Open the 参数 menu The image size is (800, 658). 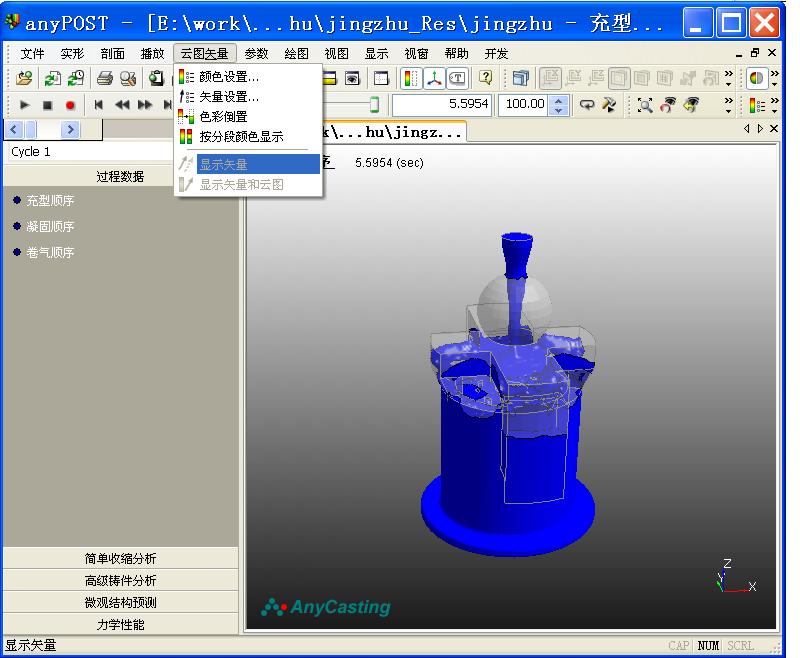pos(256,54)
